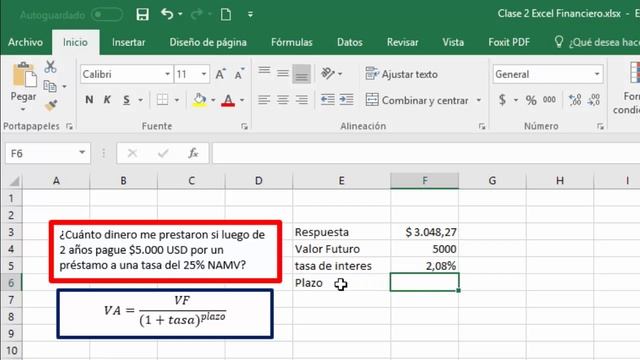Viewport: 640px width, 360px height.
Task: Click the Align top icon
Action: tap(264, 71)
